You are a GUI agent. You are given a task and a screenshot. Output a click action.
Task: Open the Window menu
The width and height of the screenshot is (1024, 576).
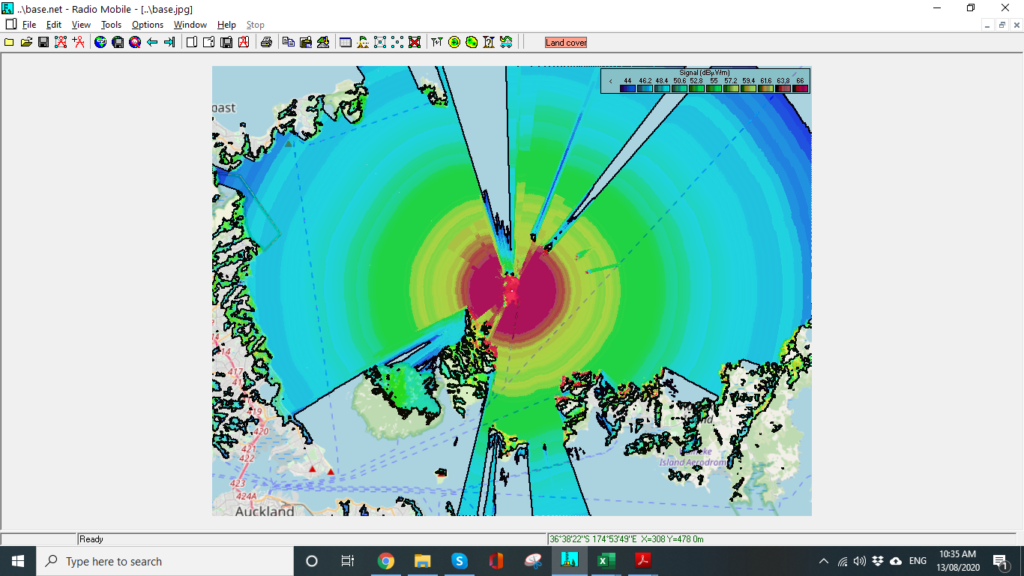(190, 25)
